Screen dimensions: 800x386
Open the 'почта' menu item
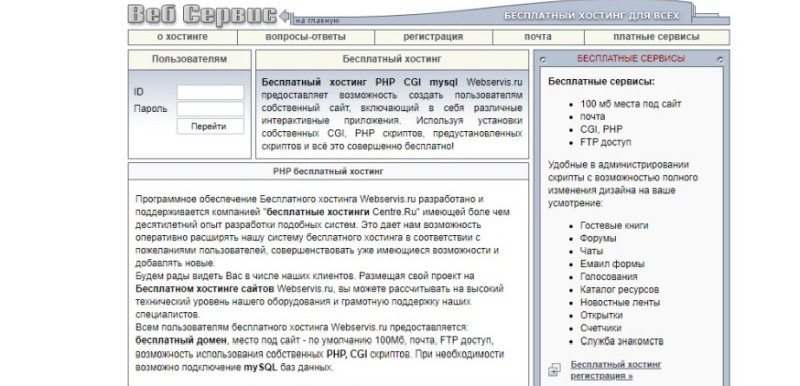tap(538, 37)
